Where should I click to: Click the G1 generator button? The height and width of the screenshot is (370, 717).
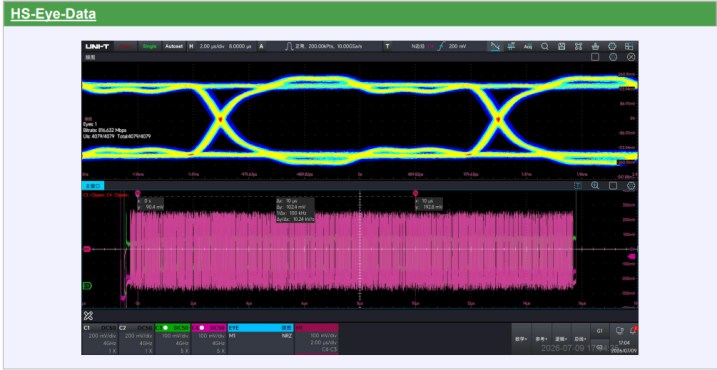(600, 331)
